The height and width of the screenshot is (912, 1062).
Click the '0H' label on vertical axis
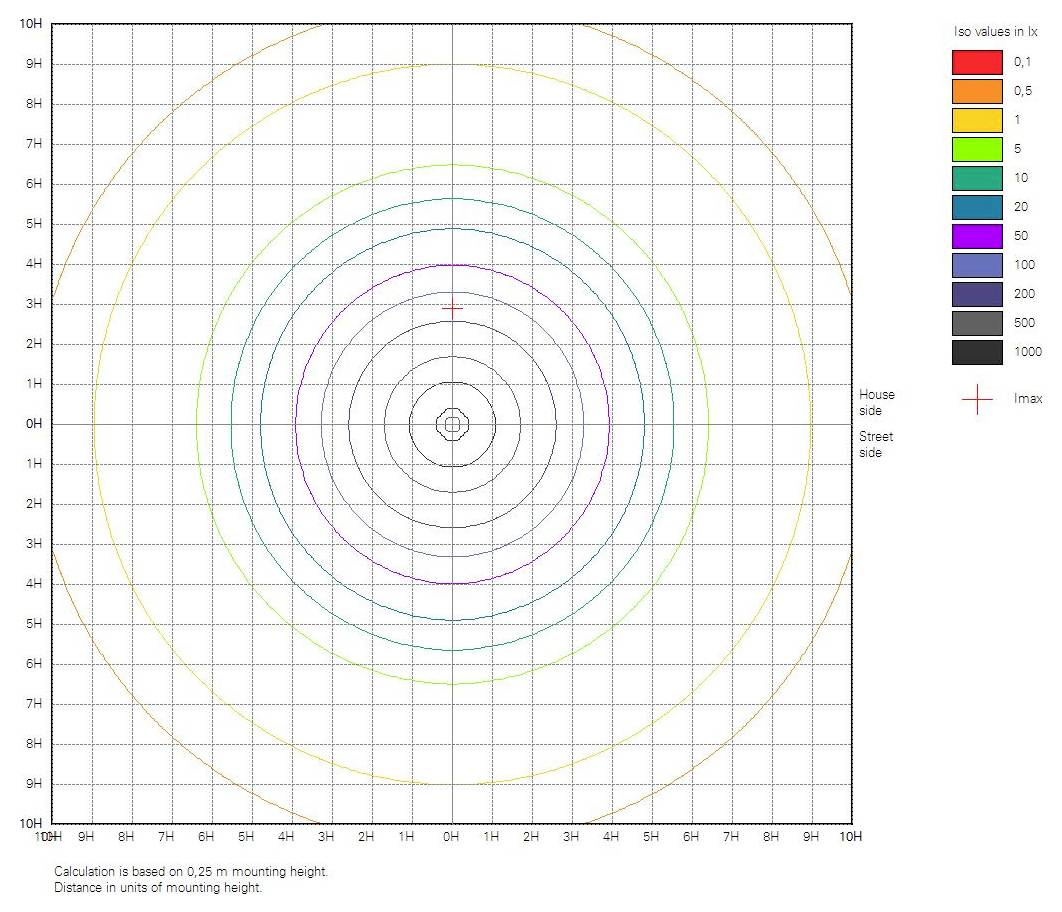pos(34,424)
